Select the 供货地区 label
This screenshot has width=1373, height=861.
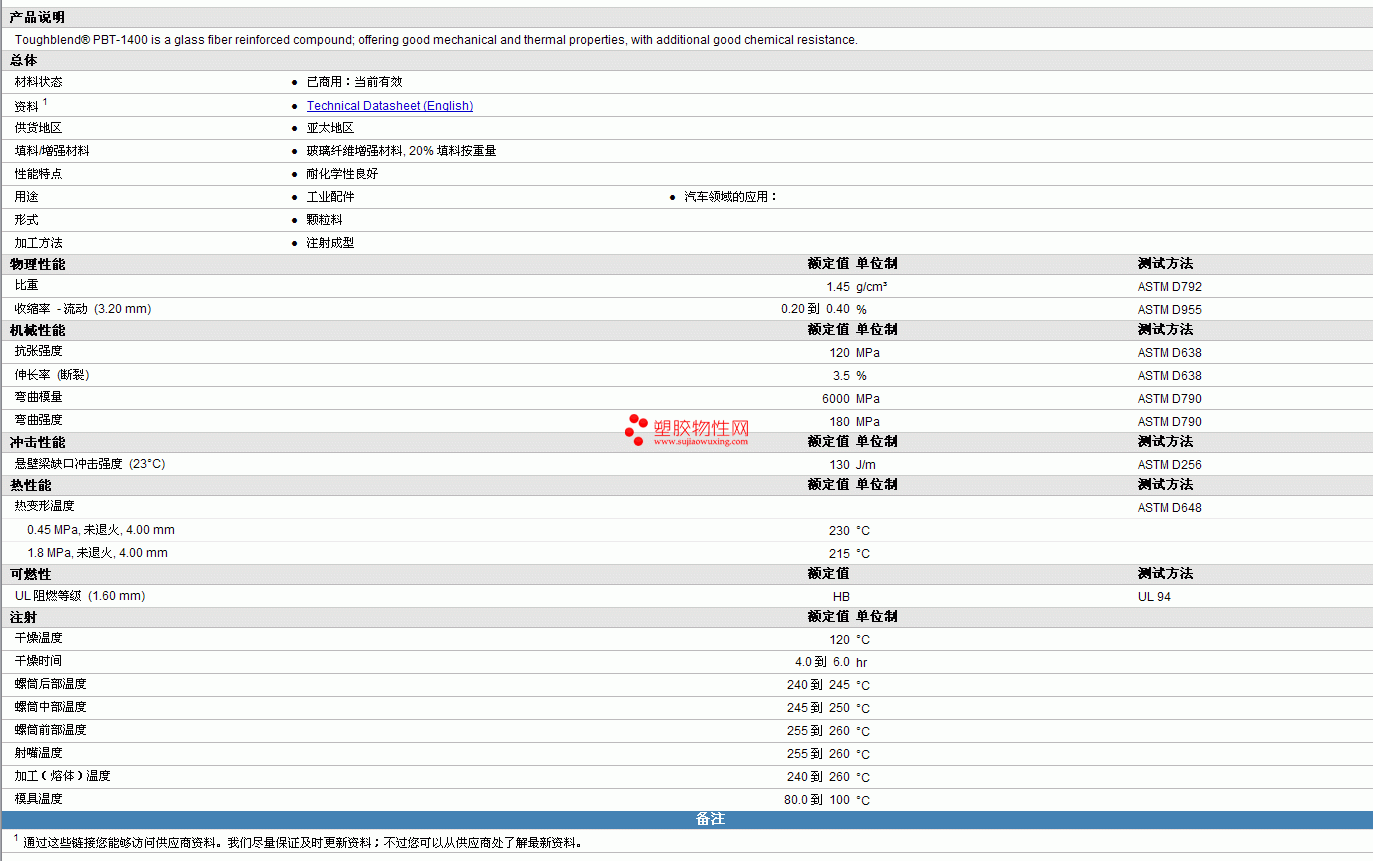(38, 128)
